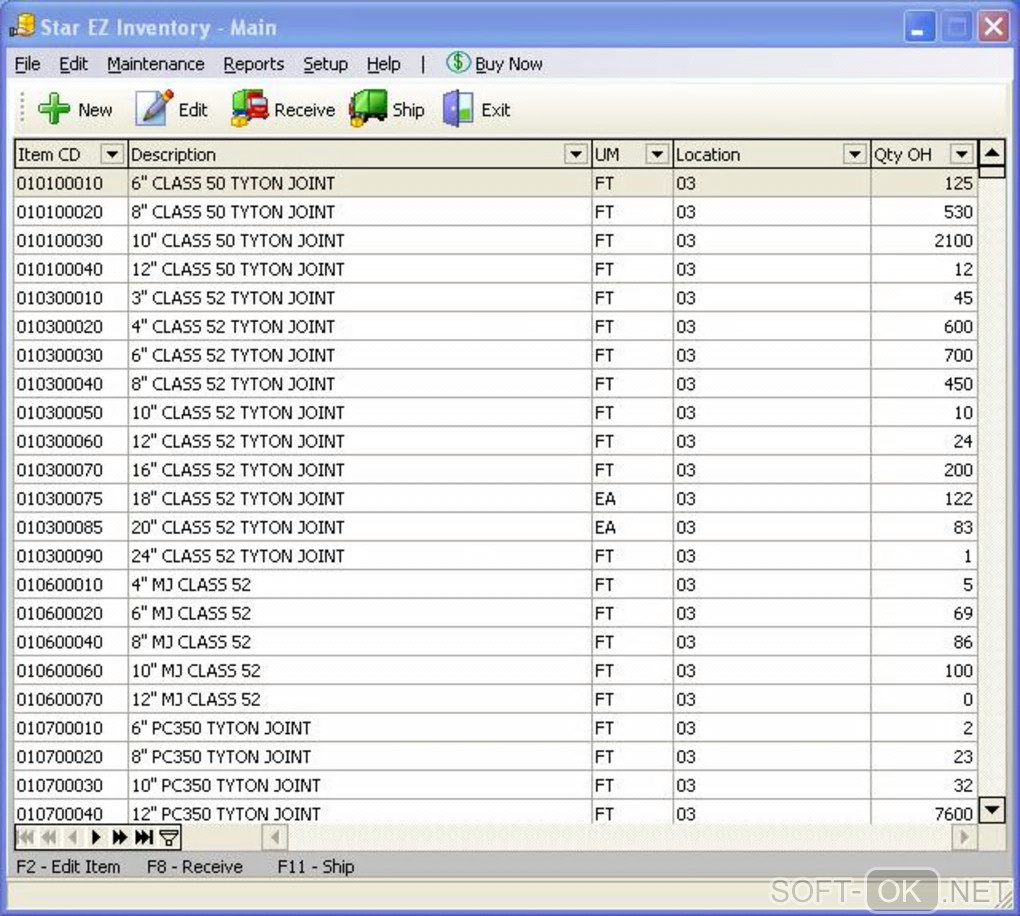The image size is (1020, 916).
Task: Open the Reports menu
Action: [254, 64]
